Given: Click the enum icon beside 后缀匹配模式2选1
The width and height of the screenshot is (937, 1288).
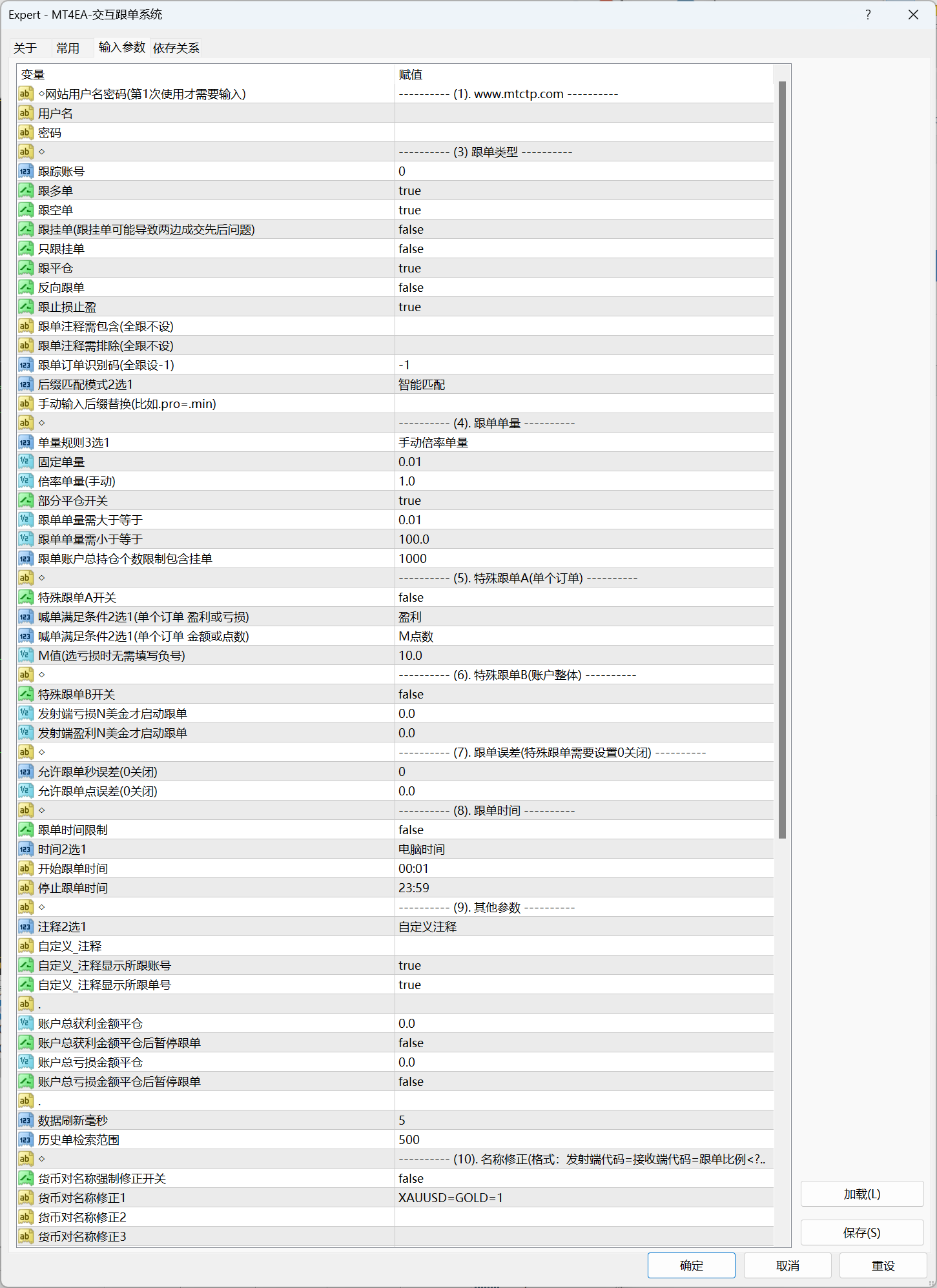Looking at the screenshot, I should pos(25,384).
